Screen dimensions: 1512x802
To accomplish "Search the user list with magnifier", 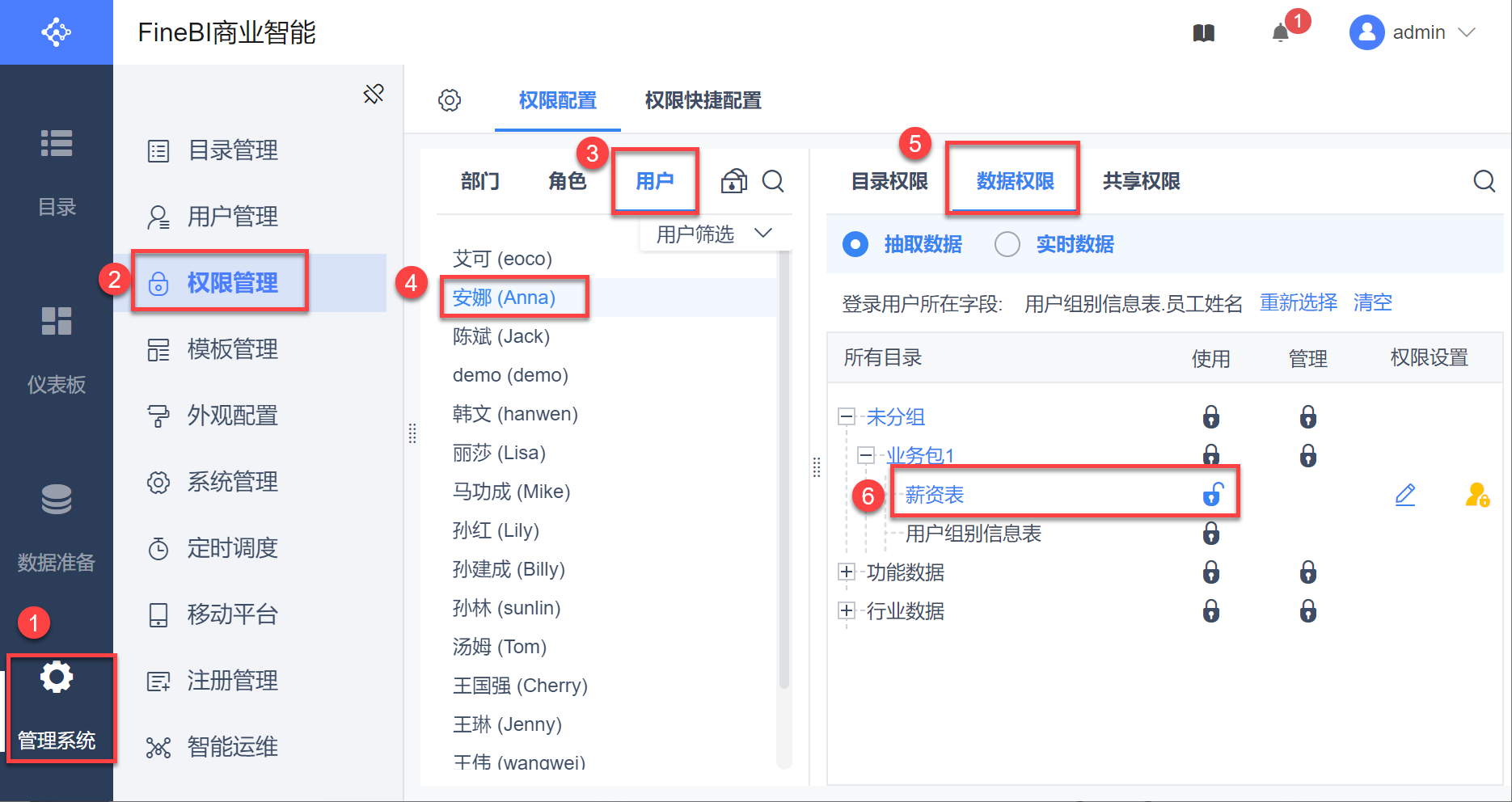I will click(773, 181).
